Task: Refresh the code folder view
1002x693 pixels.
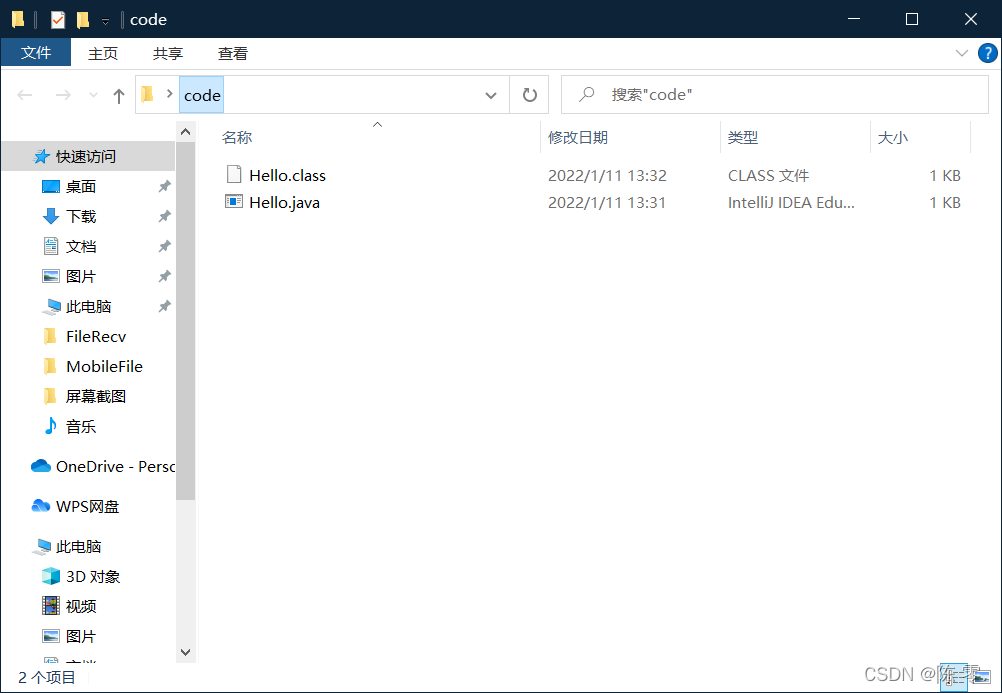Action: click(x=529, y=95)
